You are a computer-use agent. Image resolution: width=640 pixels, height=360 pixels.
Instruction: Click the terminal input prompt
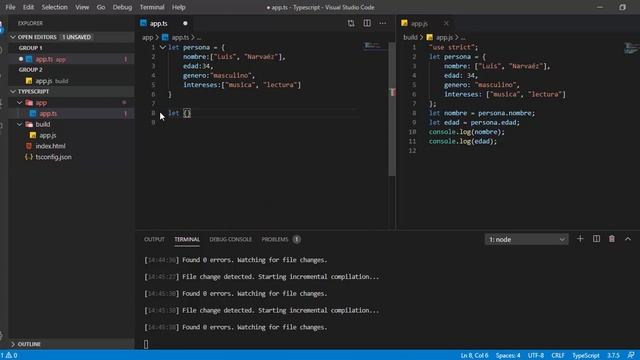(x=146, y=344)
